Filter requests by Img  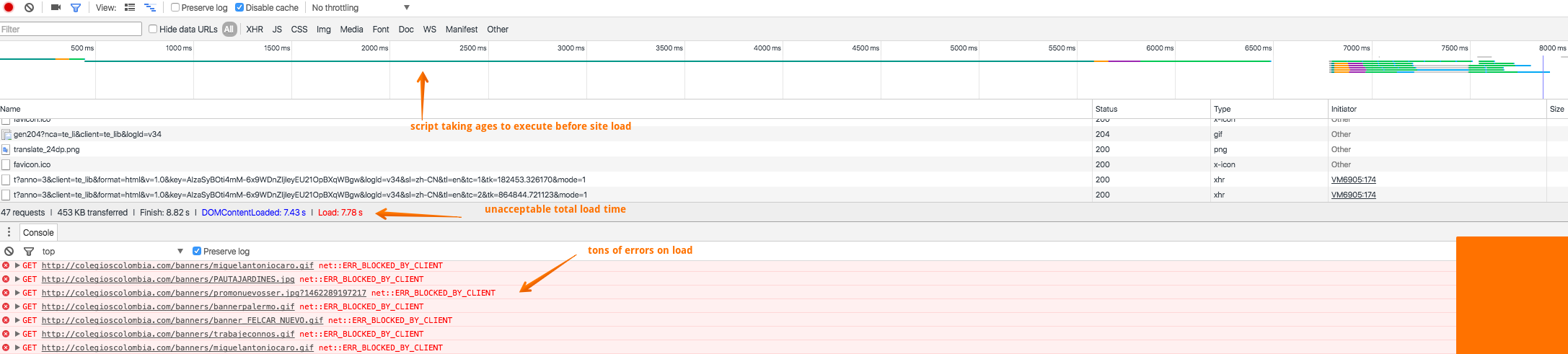tap(324, 29)
